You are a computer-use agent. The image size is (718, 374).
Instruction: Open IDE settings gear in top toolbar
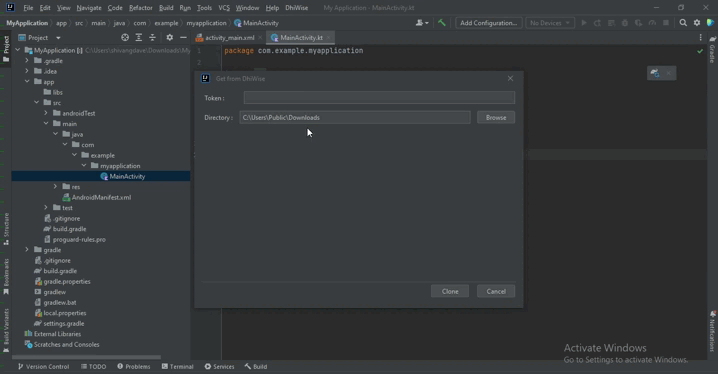(696, 23)
